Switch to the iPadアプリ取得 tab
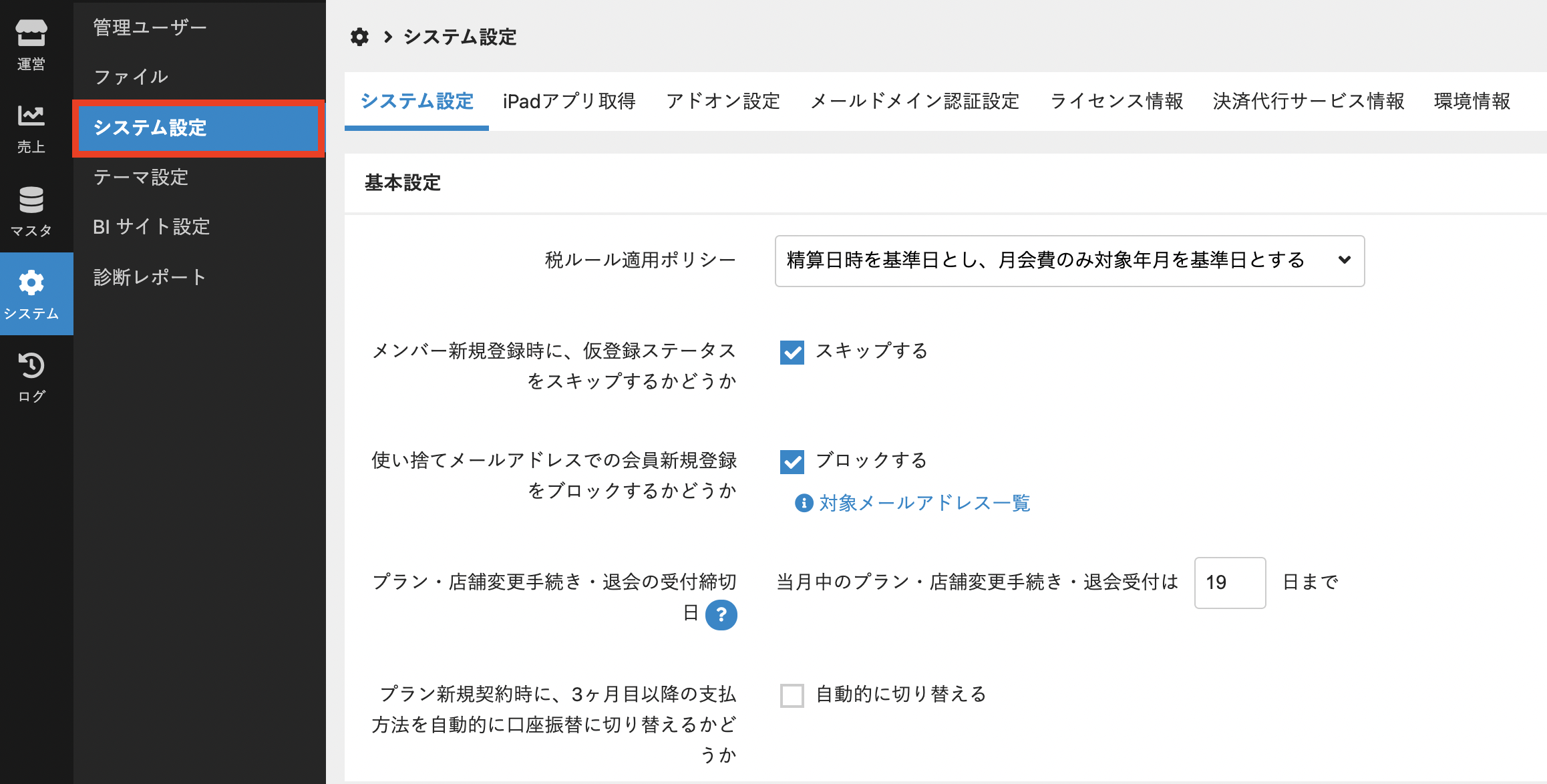This screenshot has height=784, width=1547. click(569, 101)
